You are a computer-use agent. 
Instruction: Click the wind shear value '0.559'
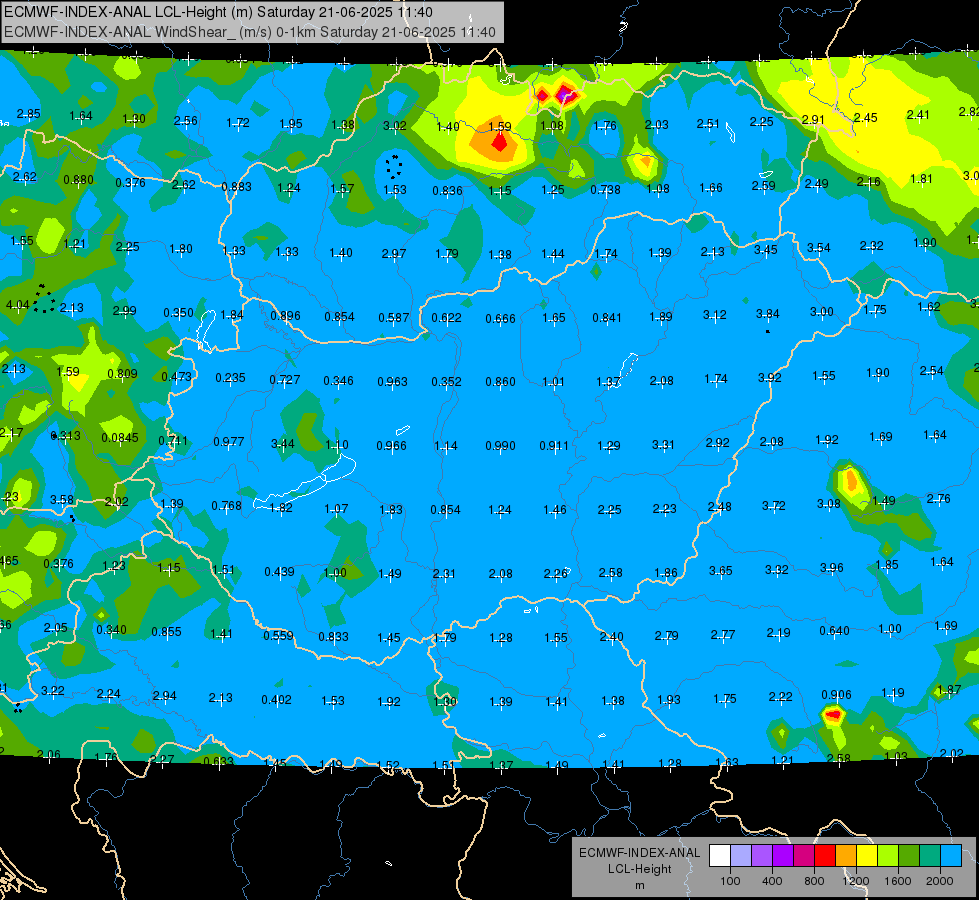click(278, 636)
